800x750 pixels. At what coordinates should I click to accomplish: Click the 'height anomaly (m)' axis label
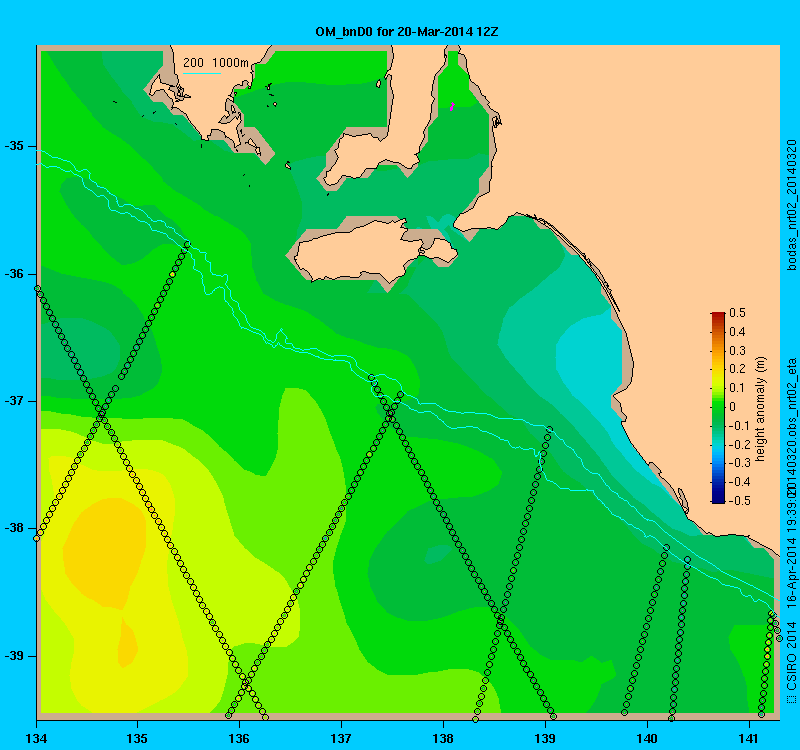[761, 409]
